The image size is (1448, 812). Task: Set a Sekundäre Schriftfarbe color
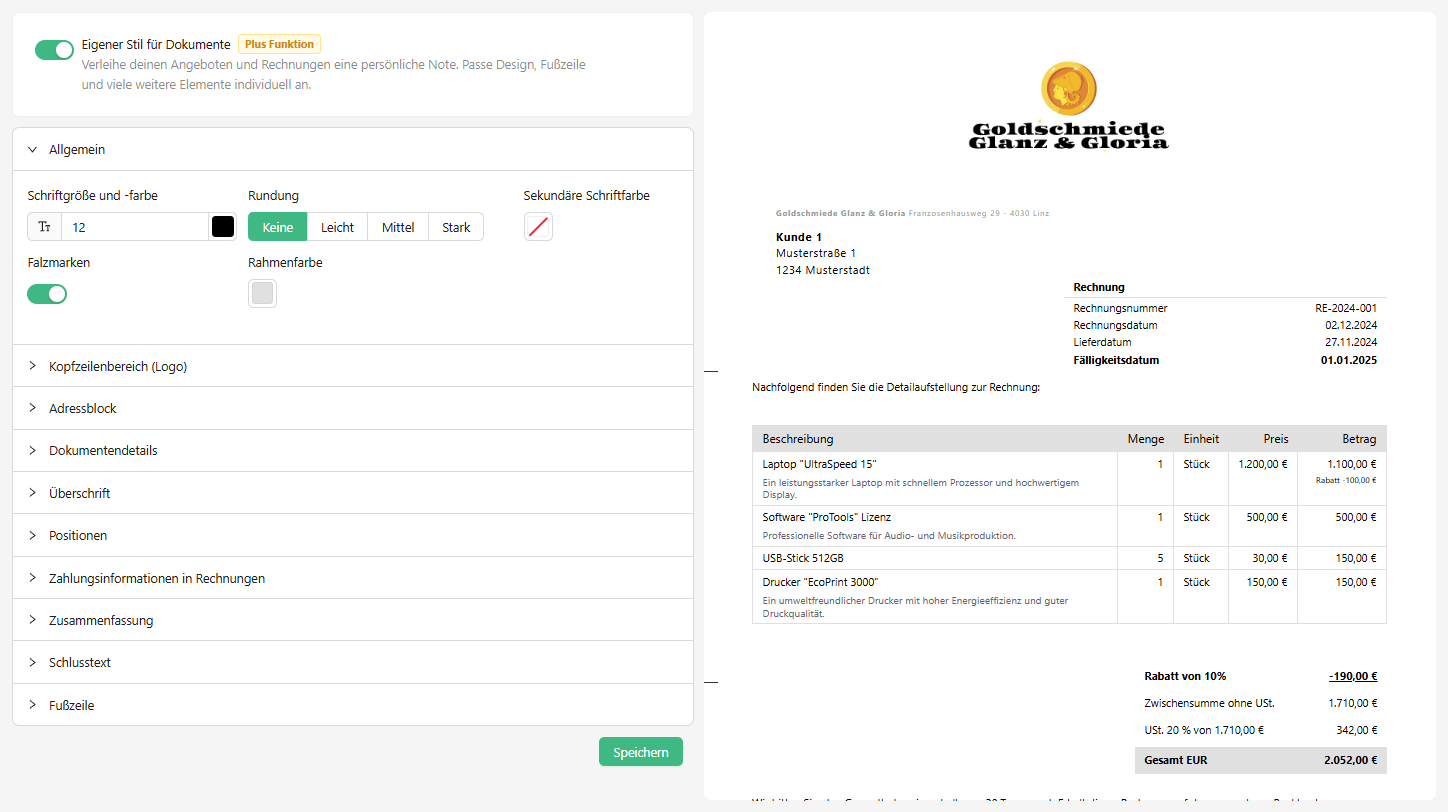pyautogui.click(x=538, y=226)
